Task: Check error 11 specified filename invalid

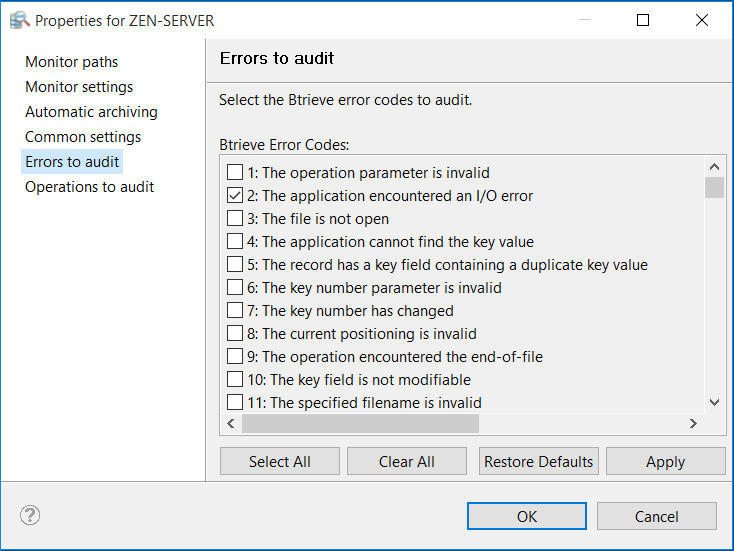Action: 235,402
